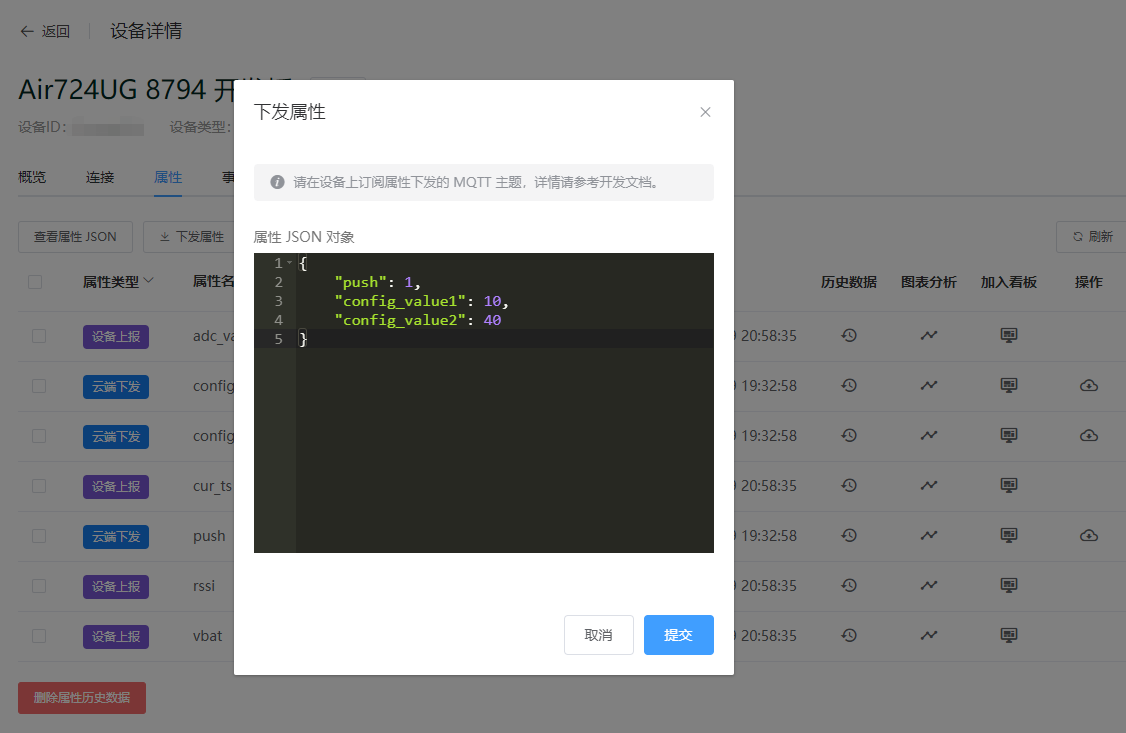Check the cur_ts row checkbox

tap(39, 486)
